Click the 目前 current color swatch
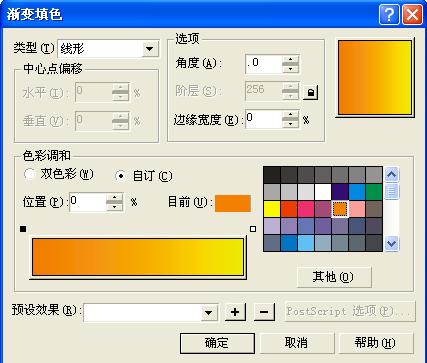427x363 pixels. click(x=233, y=203)
